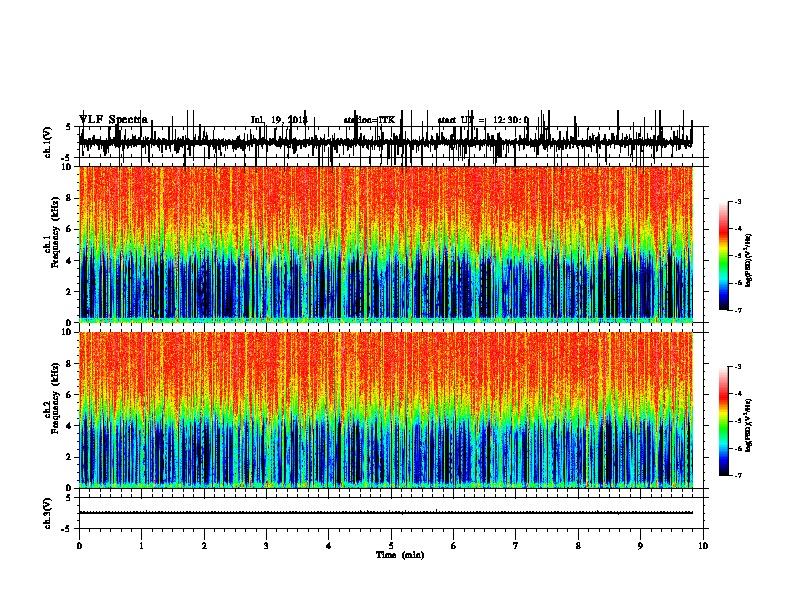Click the time axis tick label 5

(391, 546)
